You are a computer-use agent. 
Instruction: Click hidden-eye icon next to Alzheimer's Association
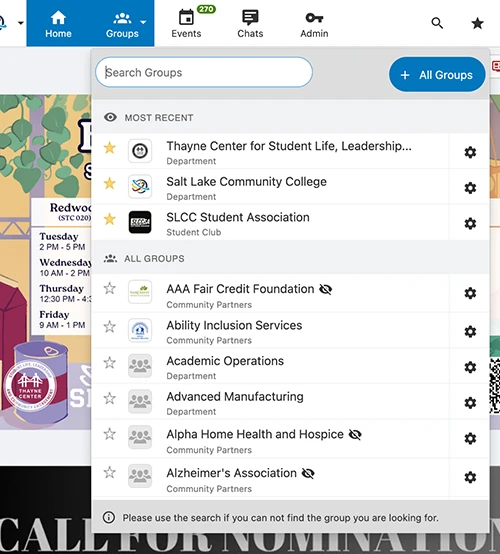pyautogui.click(x=308, y=473)
